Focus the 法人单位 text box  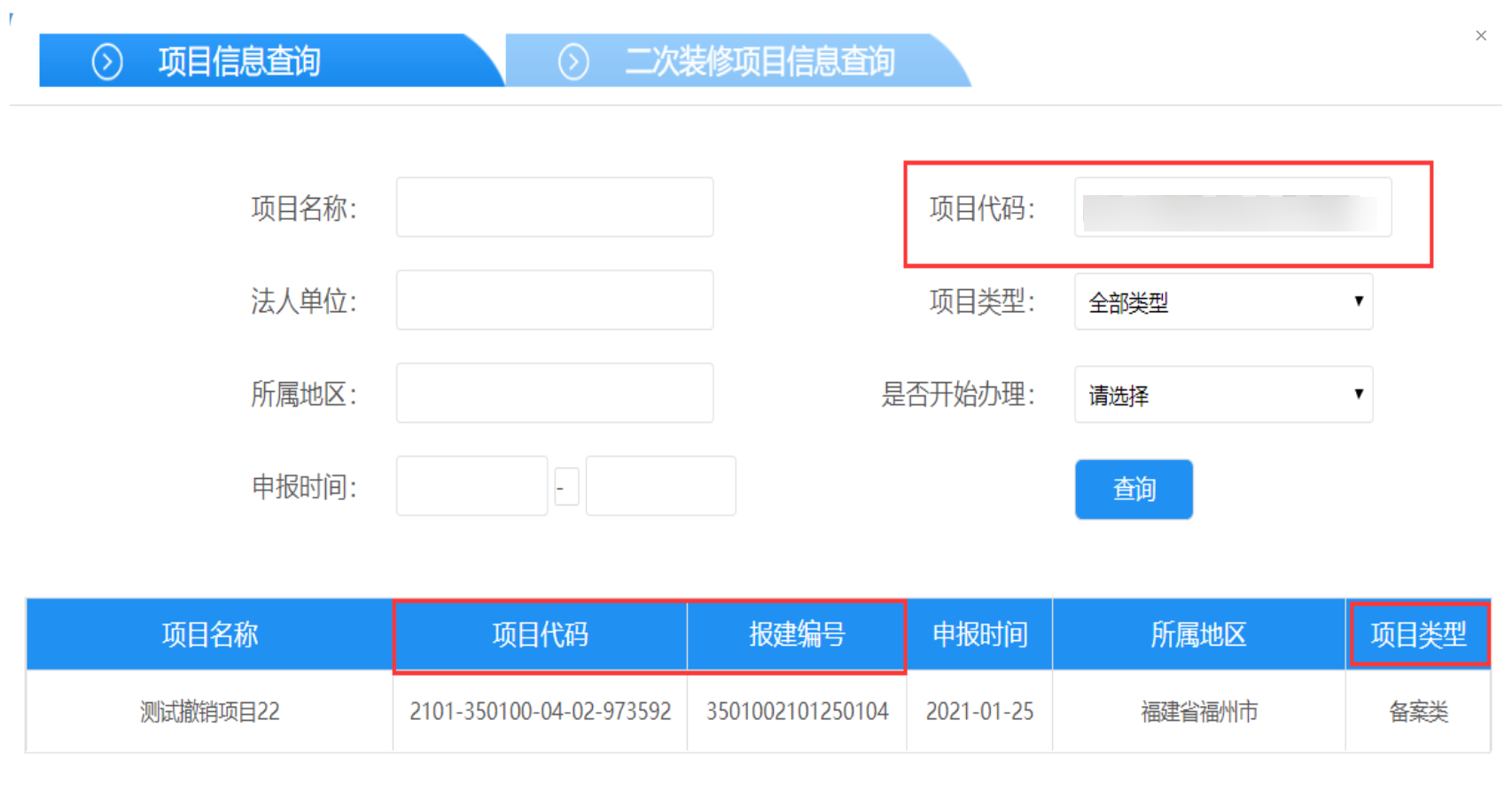click(x=555, y=300)
